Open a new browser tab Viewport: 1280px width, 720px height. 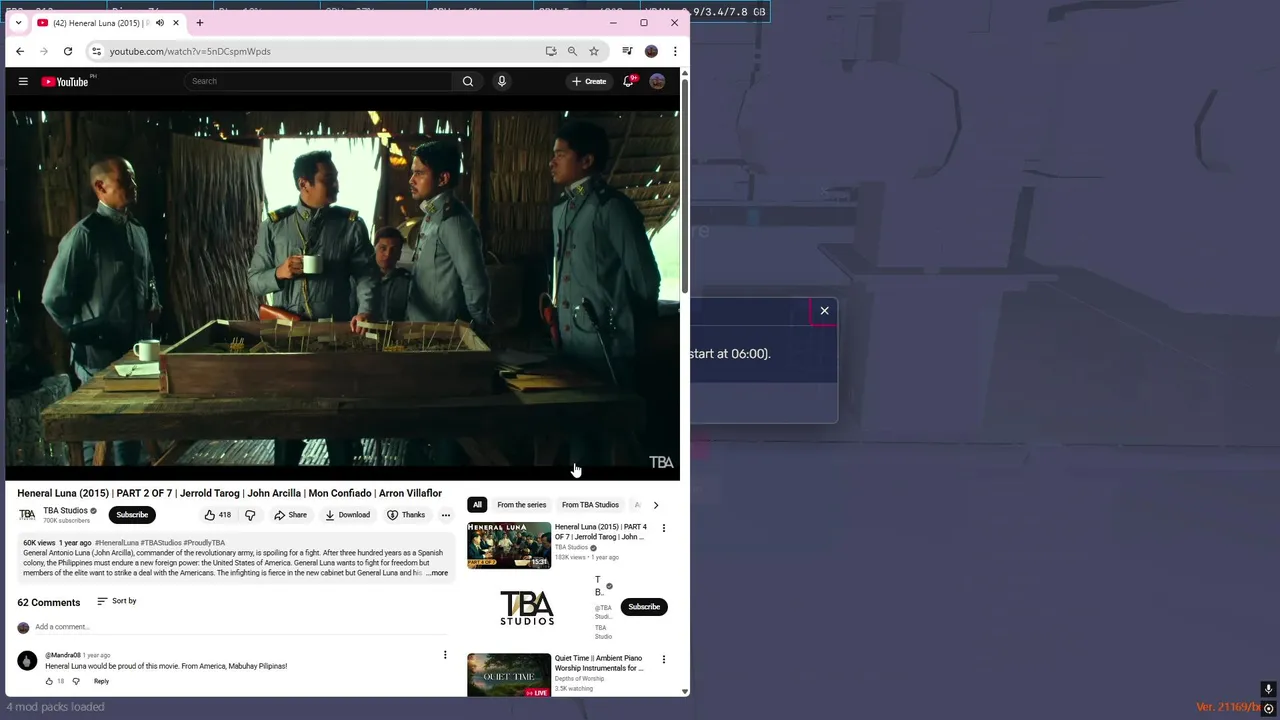(x=200, y=22)
